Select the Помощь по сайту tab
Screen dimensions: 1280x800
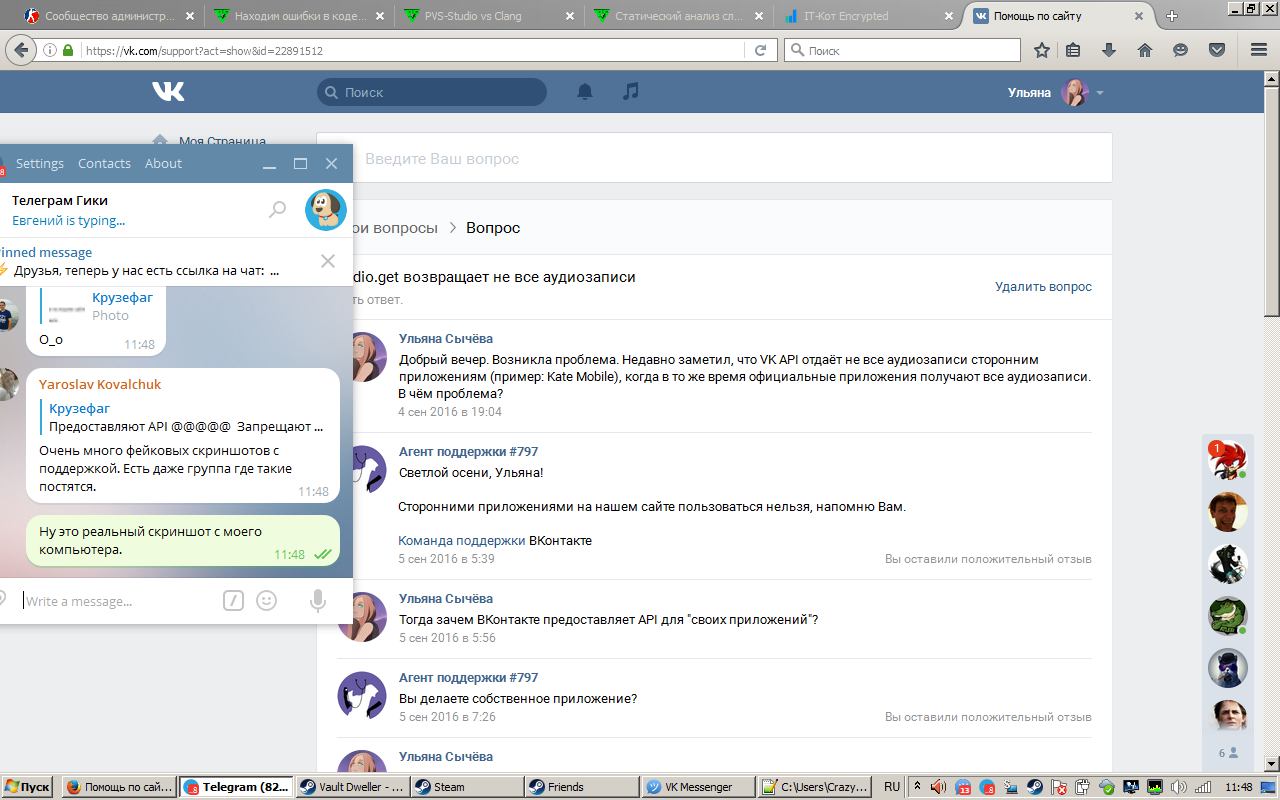pos(1058,16)
